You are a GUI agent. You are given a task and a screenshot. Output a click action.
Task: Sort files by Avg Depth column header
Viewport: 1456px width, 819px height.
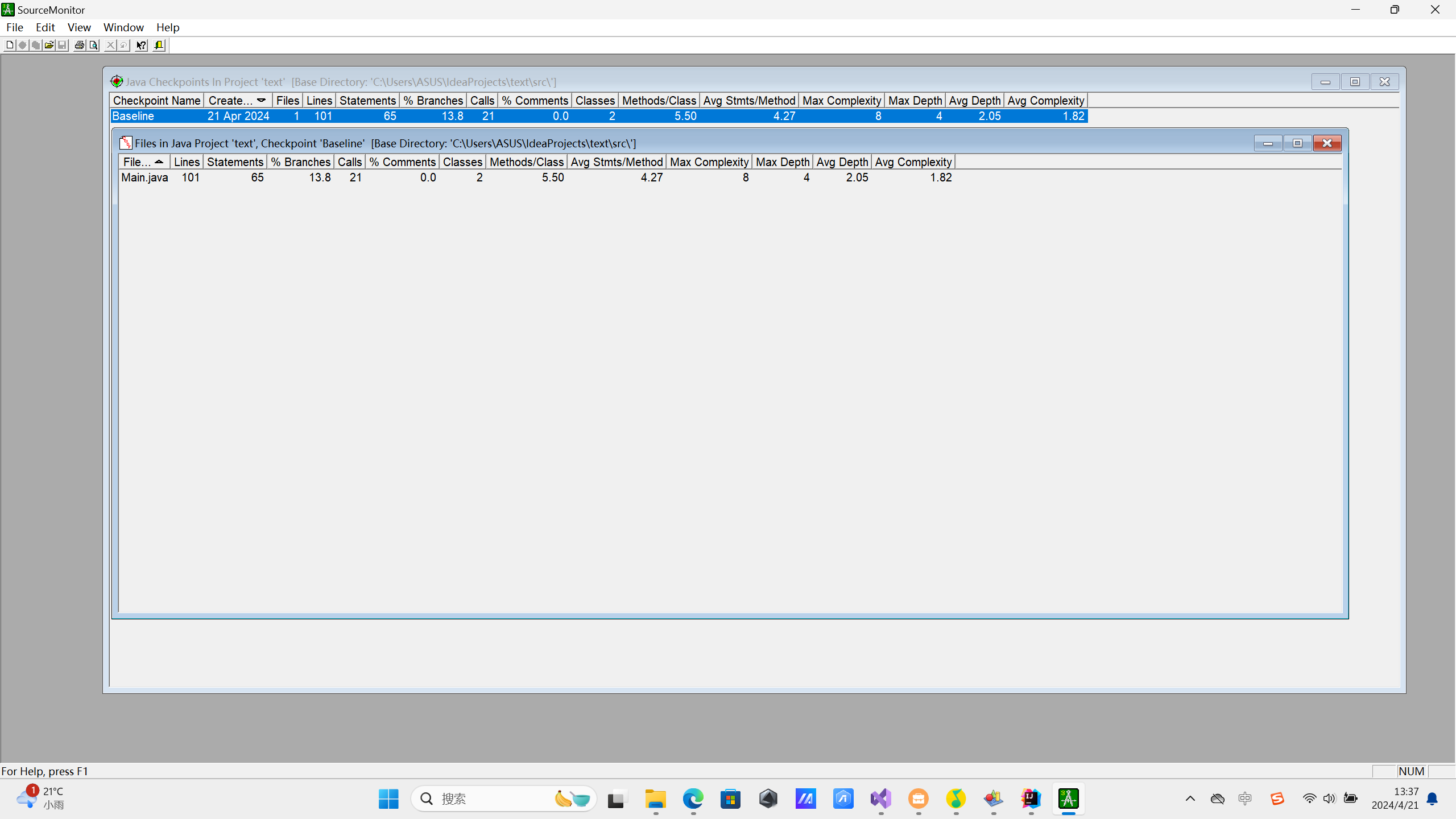(x=842, y=162)
